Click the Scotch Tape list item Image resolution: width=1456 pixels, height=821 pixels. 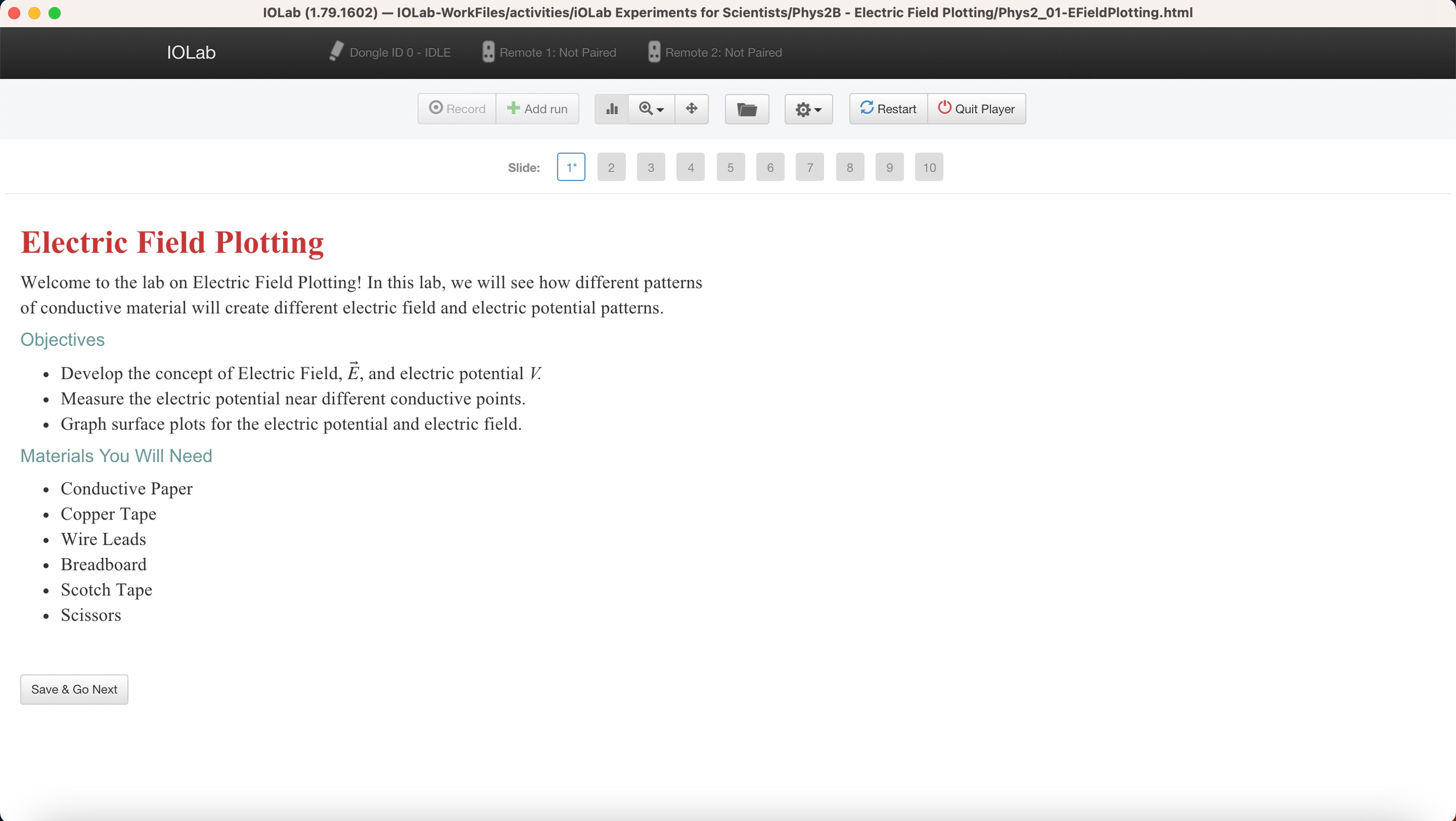[x=107, y=590]
